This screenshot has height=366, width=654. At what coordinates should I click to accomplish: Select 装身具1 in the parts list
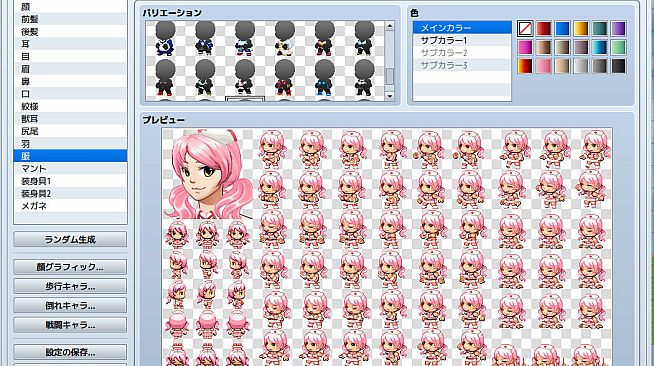[x=70, y=181]
